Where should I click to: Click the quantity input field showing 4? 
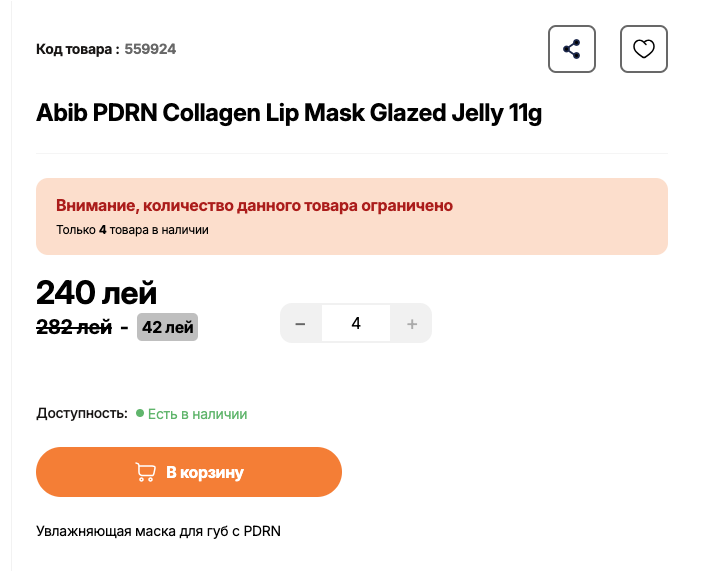click(x=356, y=323)
